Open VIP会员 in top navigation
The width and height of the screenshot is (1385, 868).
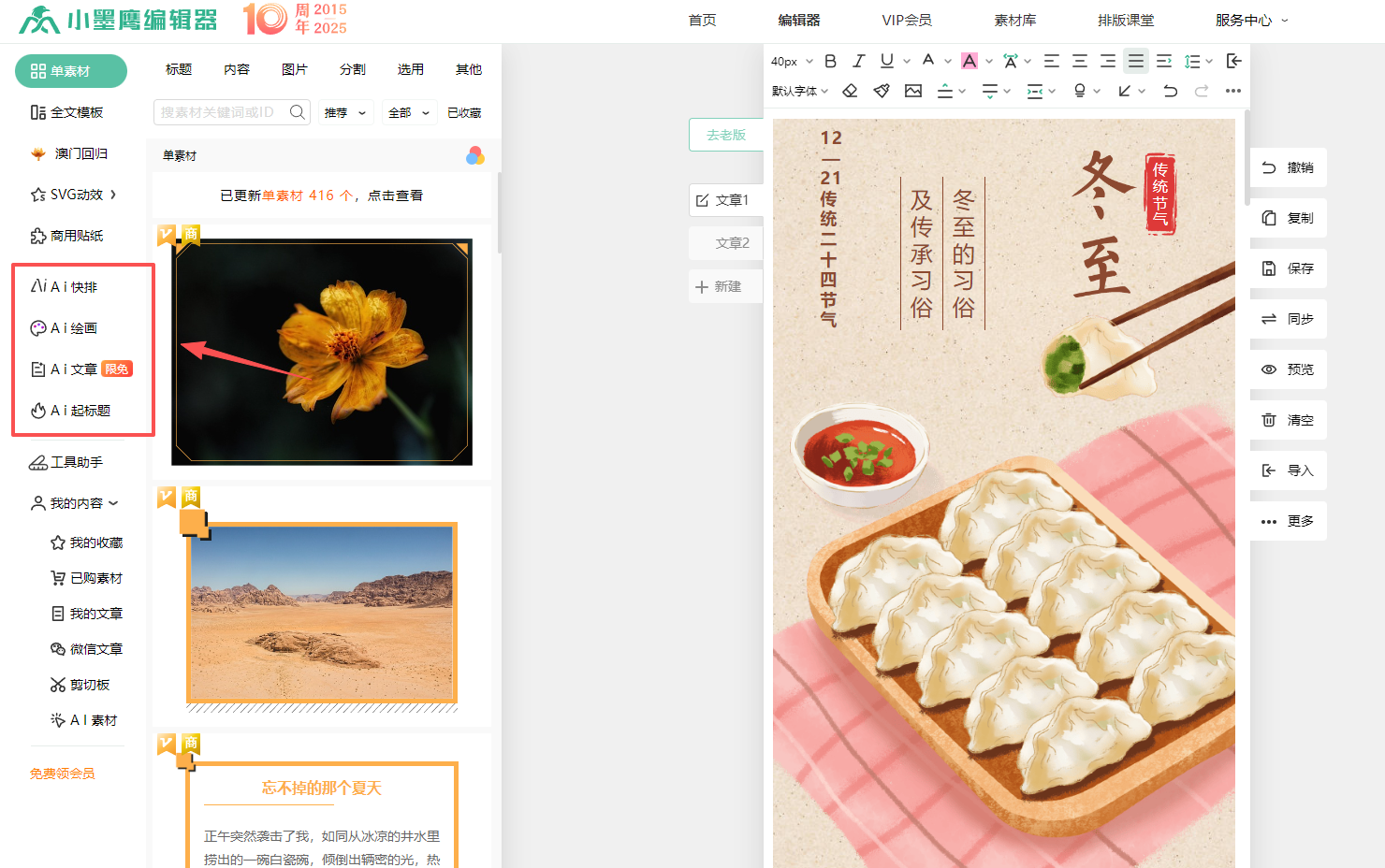click(x=906, y=20)
